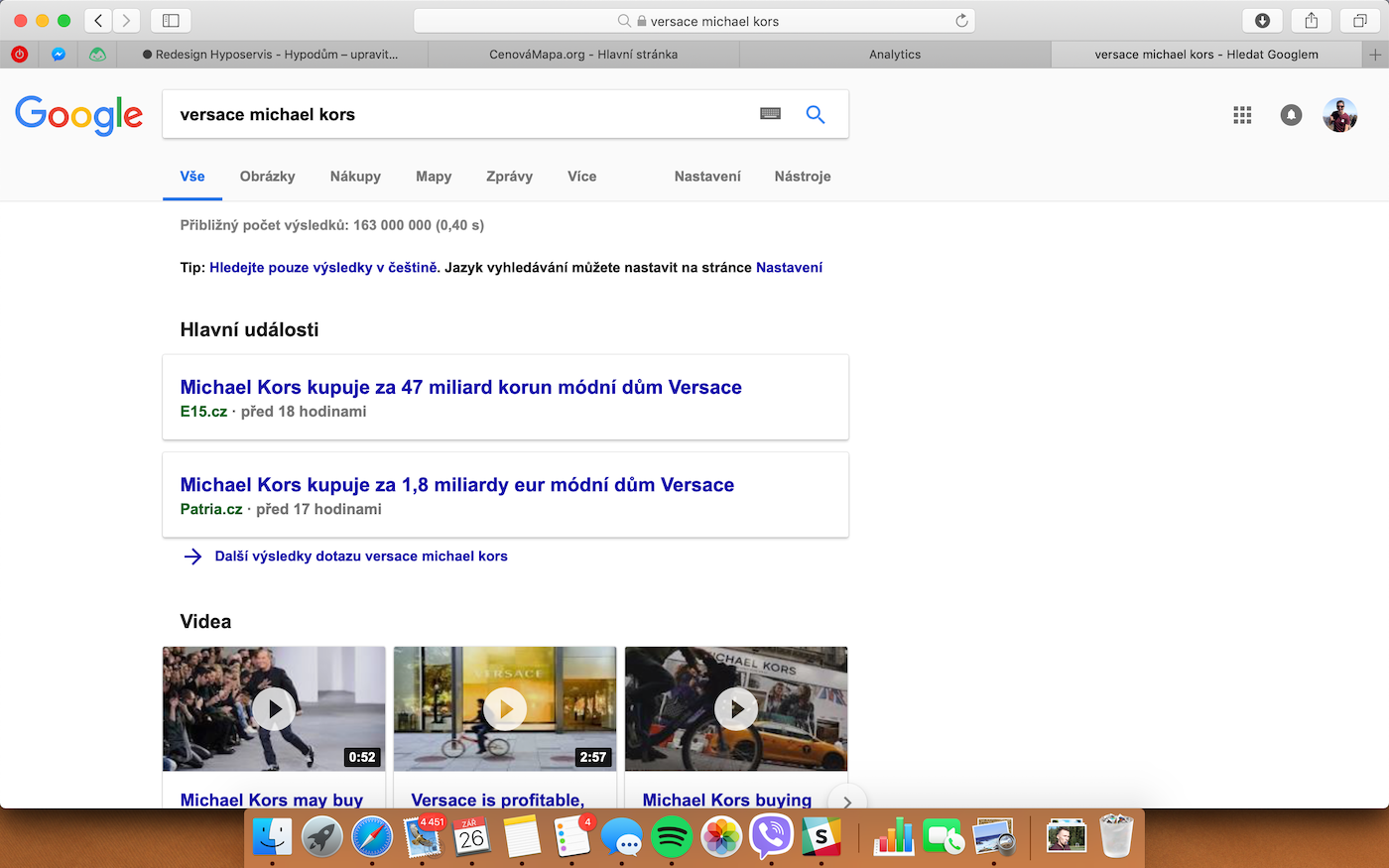Image resolution: width=1389 pixels, height=868 pixels.
Task: Open Nástroje search tools
Action: coord(803,177)
